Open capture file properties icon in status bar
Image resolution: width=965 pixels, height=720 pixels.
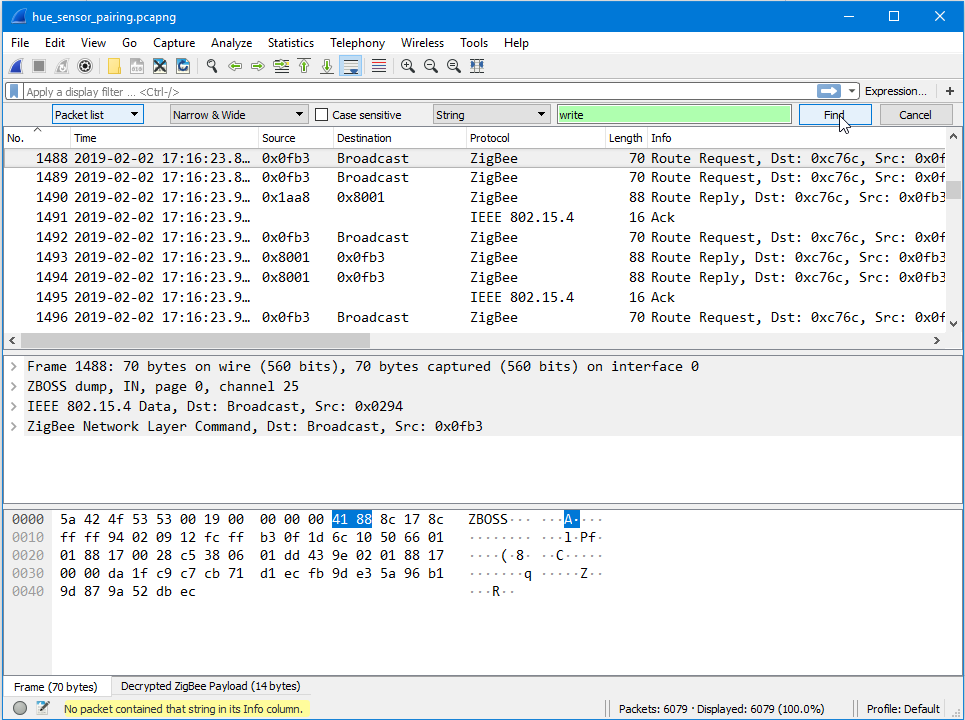(42, 708)
